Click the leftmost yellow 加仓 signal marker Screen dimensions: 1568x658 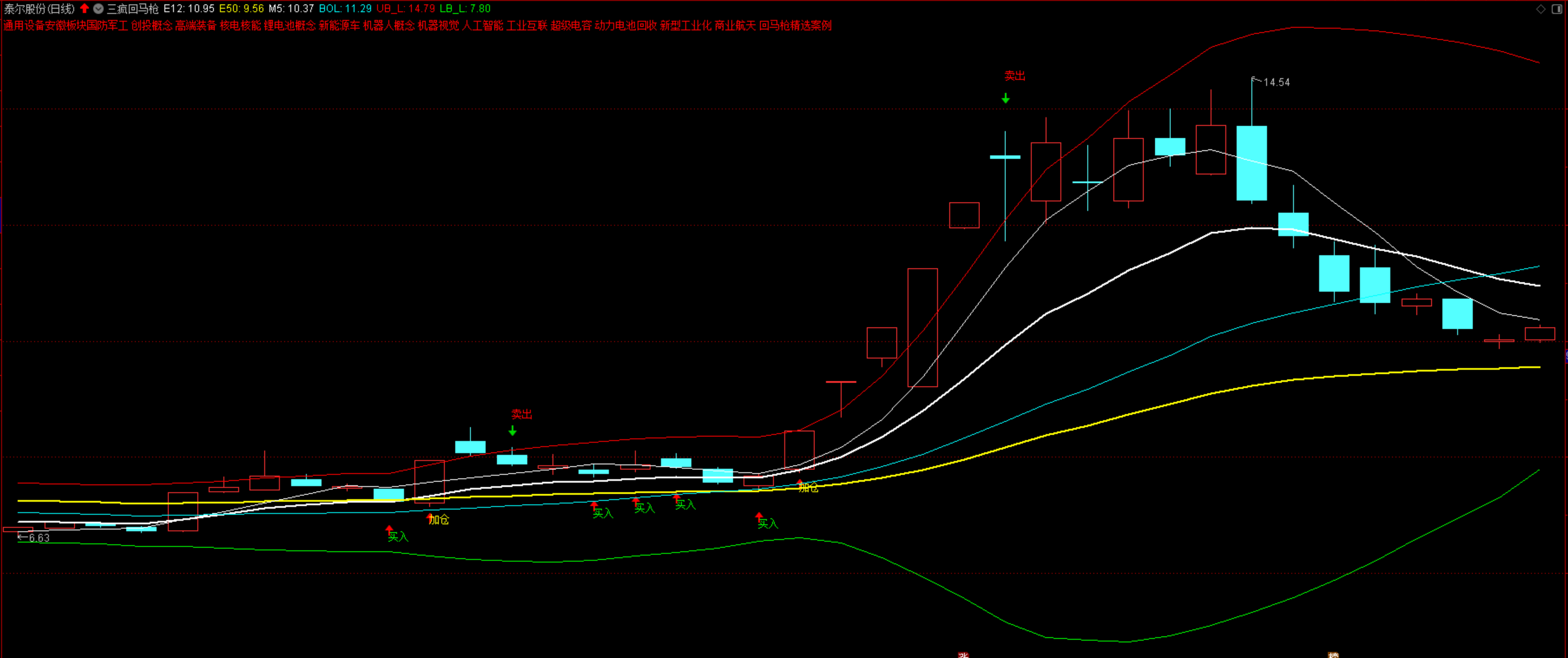tap(438, 519)
